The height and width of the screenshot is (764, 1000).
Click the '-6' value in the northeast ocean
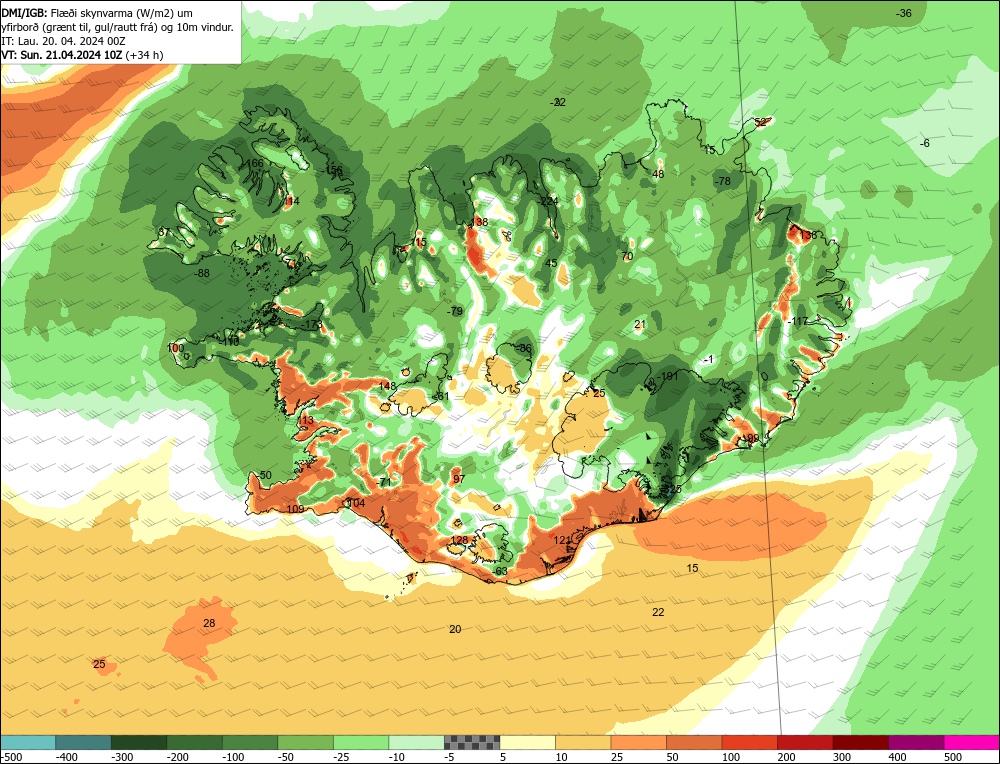click(x=925, y=143)
